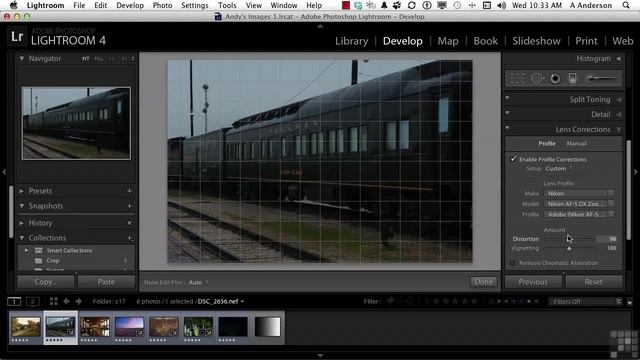Toggle the Detail panel switch

click(x=507, y=113)
